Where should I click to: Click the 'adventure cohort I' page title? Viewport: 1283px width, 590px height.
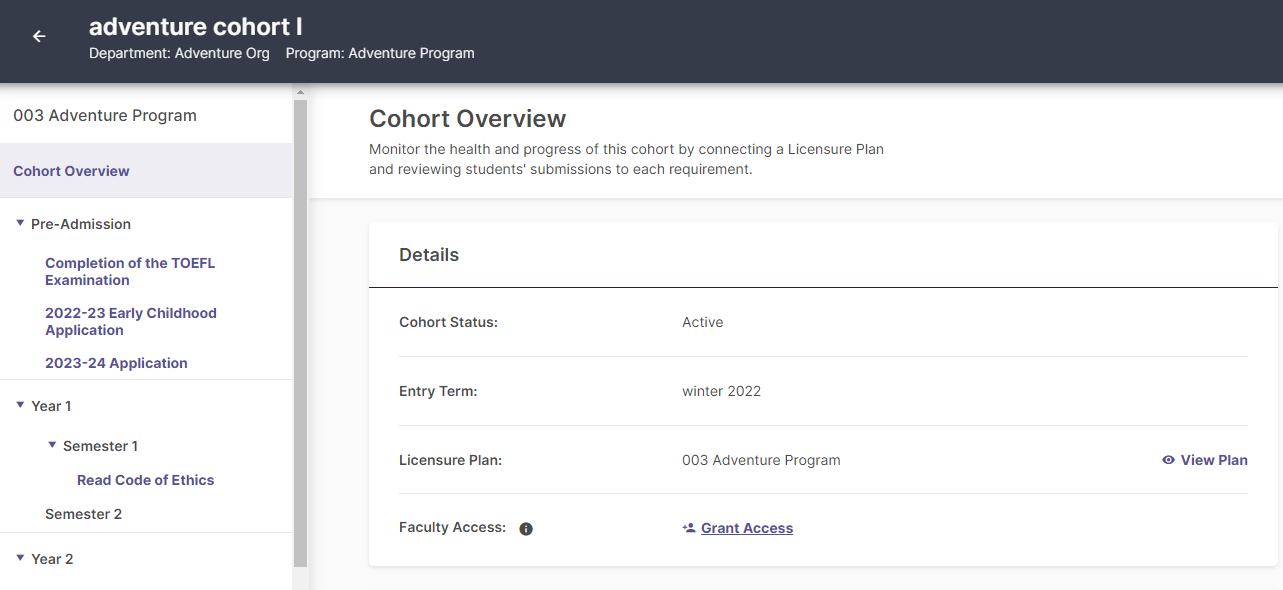coord(196,27)
